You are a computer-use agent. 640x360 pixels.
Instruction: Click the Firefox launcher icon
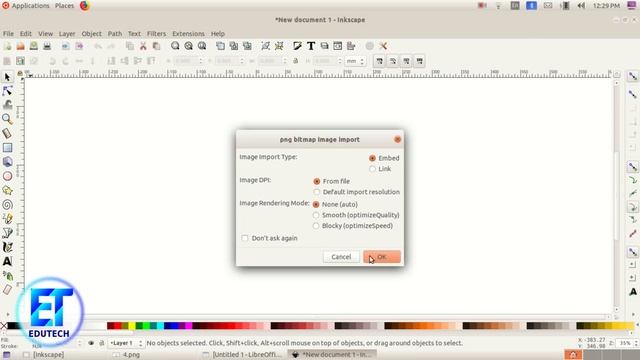tap(84, 6)
